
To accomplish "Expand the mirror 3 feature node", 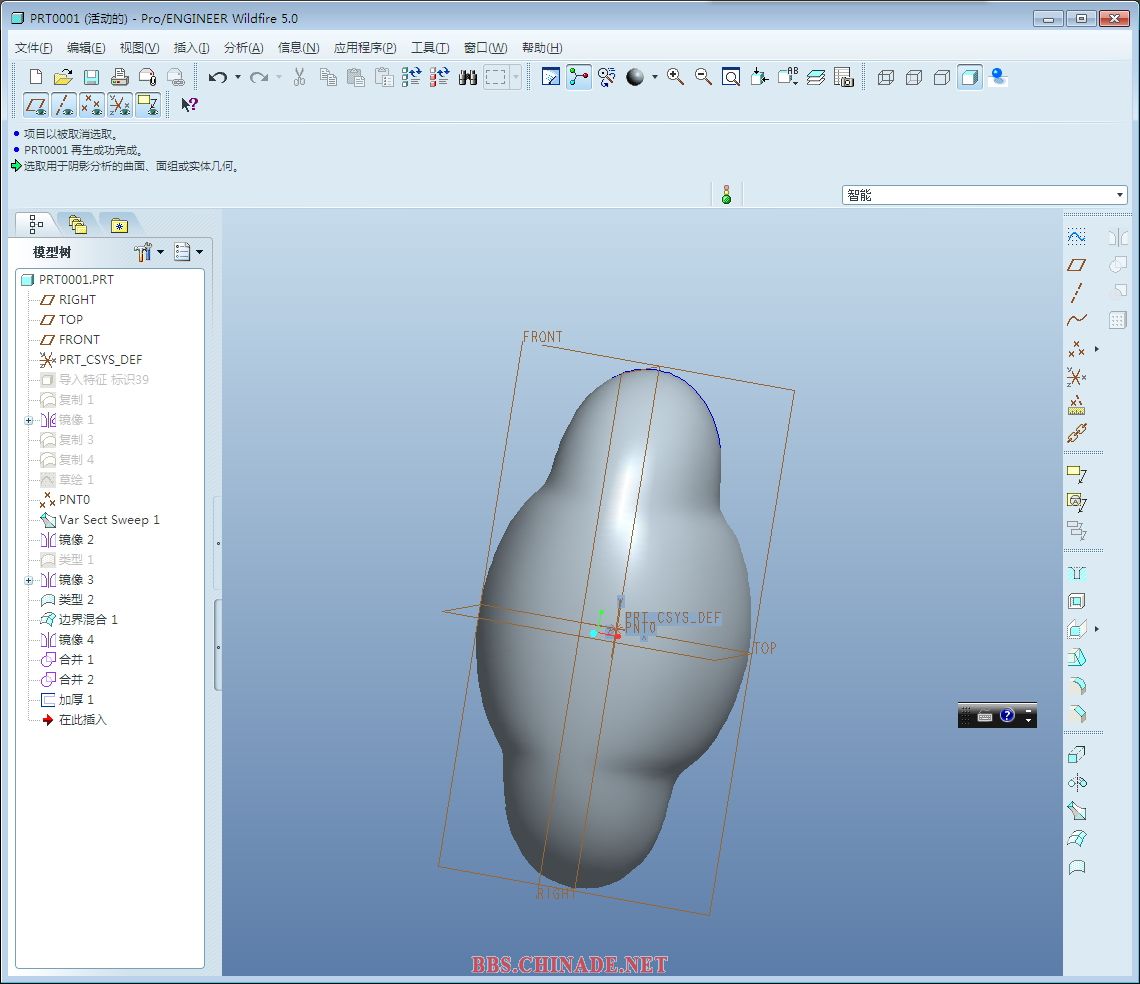I will pyautogui.click(x=29, y=580).
